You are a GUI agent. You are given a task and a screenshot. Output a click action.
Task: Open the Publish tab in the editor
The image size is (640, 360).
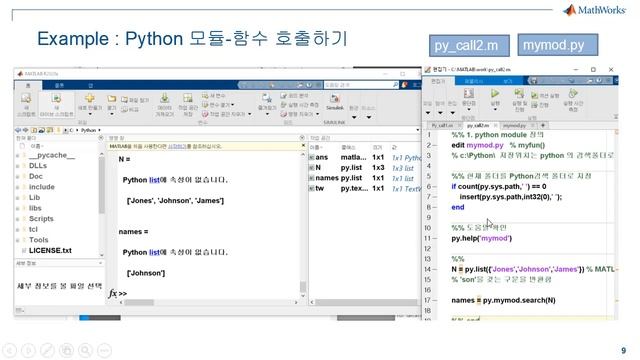[473, 81]
